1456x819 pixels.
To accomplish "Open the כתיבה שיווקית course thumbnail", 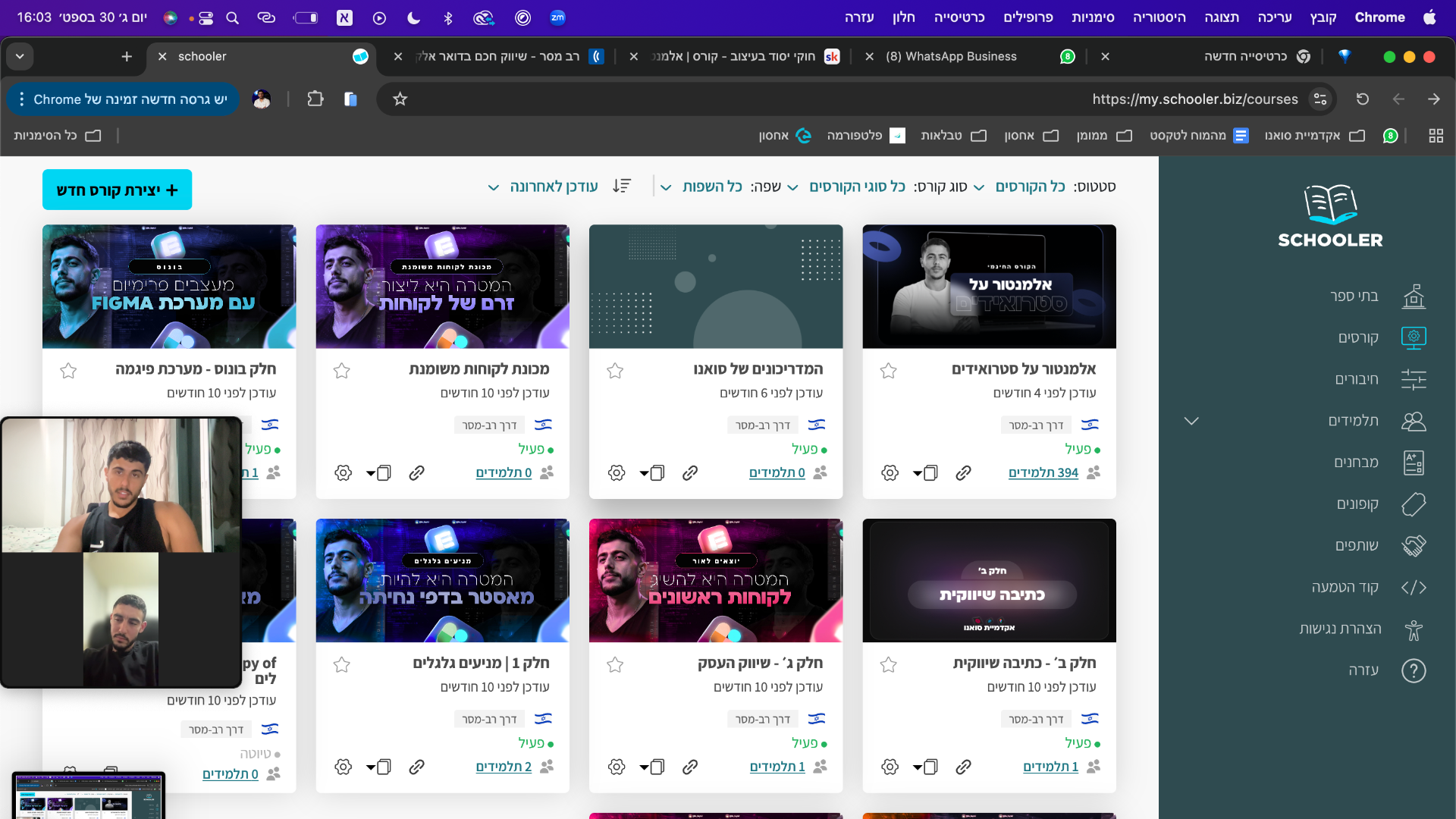I will pos(989,580).
